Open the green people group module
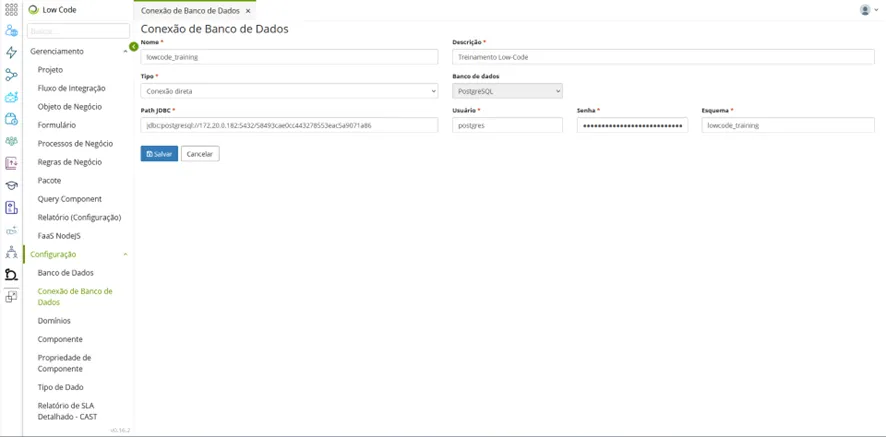The width and height of the screenshot is (886, 437). coord(11,141)
